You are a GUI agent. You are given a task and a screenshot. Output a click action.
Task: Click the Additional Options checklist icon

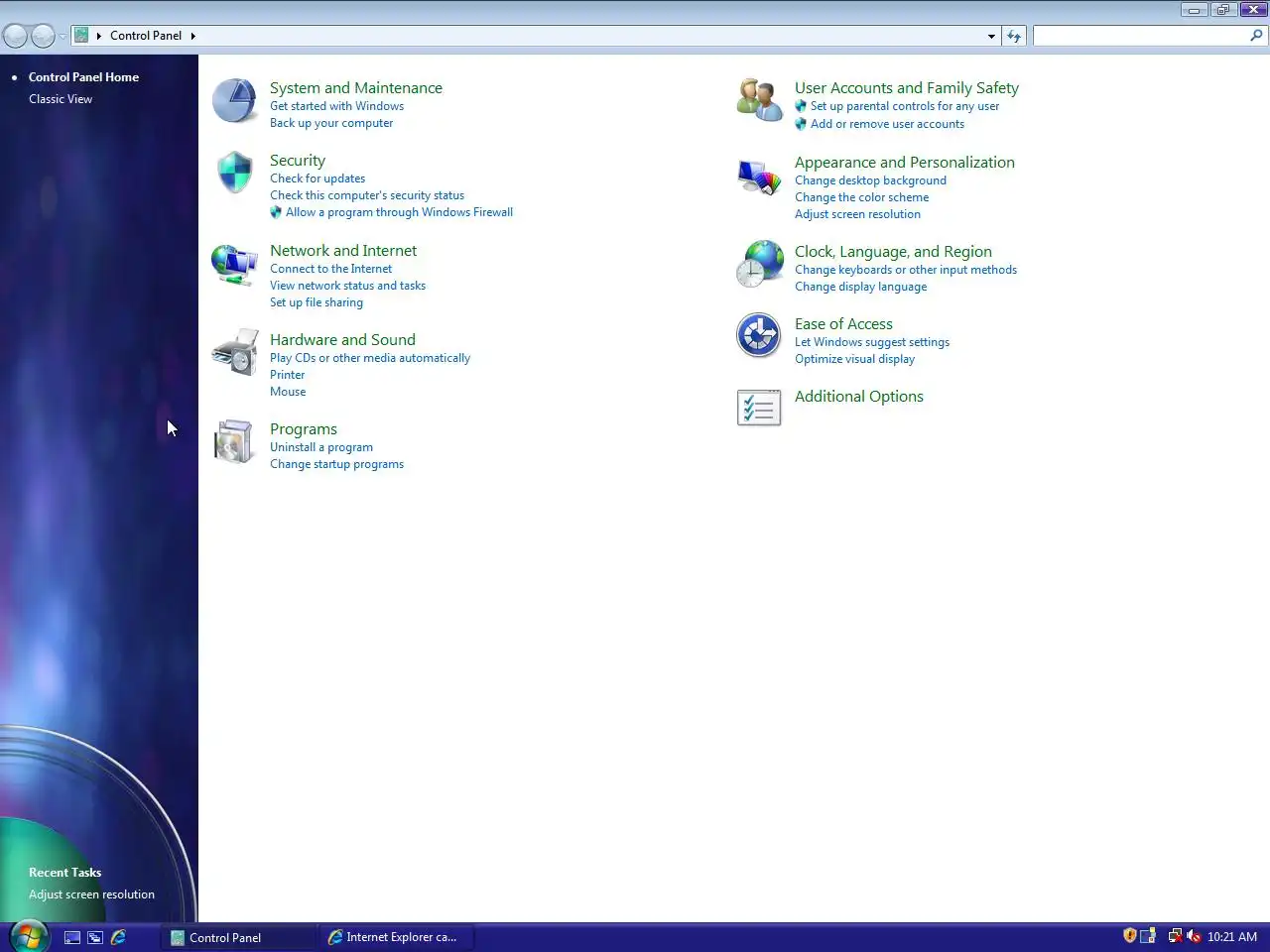tap(759, 408)
